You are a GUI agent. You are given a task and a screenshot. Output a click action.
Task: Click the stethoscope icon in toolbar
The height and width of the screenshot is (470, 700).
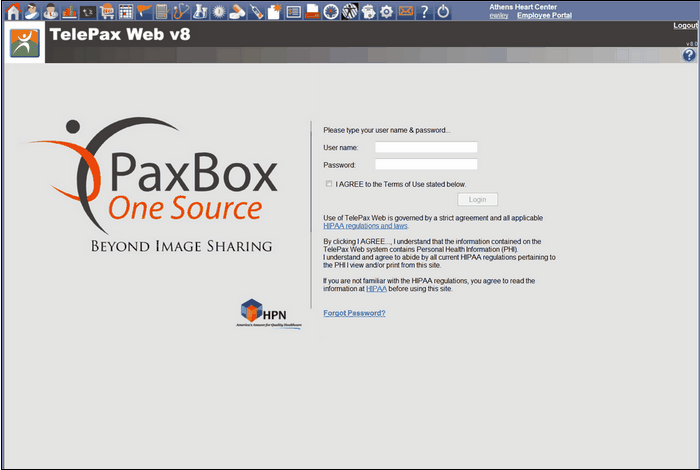(181, 11)
